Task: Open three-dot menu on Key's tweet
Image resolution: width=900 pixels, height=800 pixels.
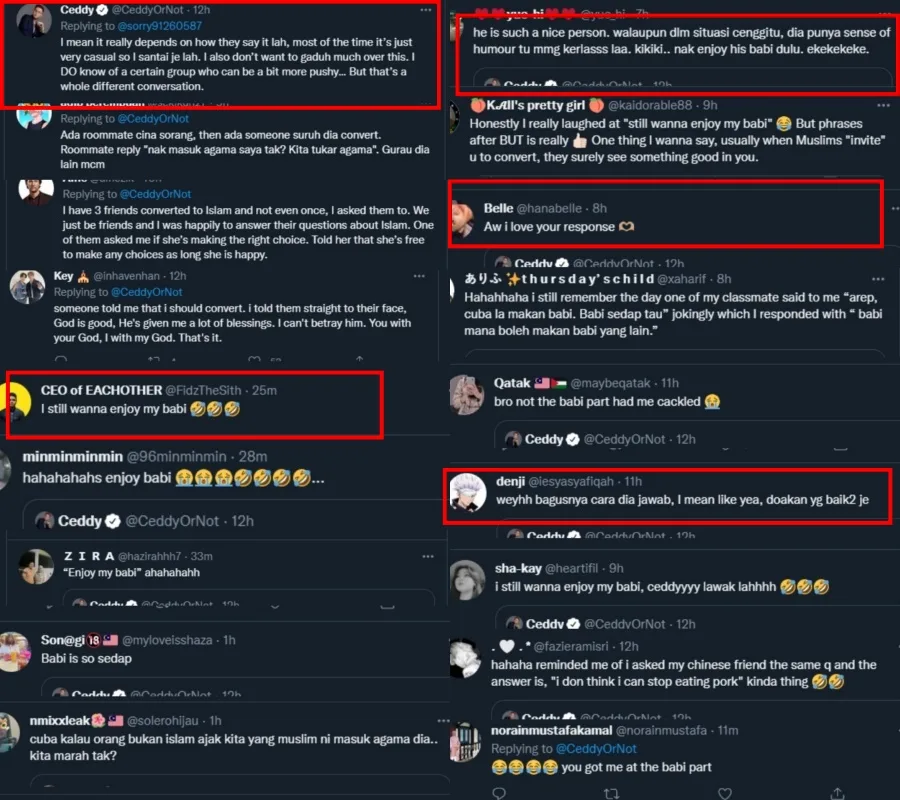Action: click(420, 276)
